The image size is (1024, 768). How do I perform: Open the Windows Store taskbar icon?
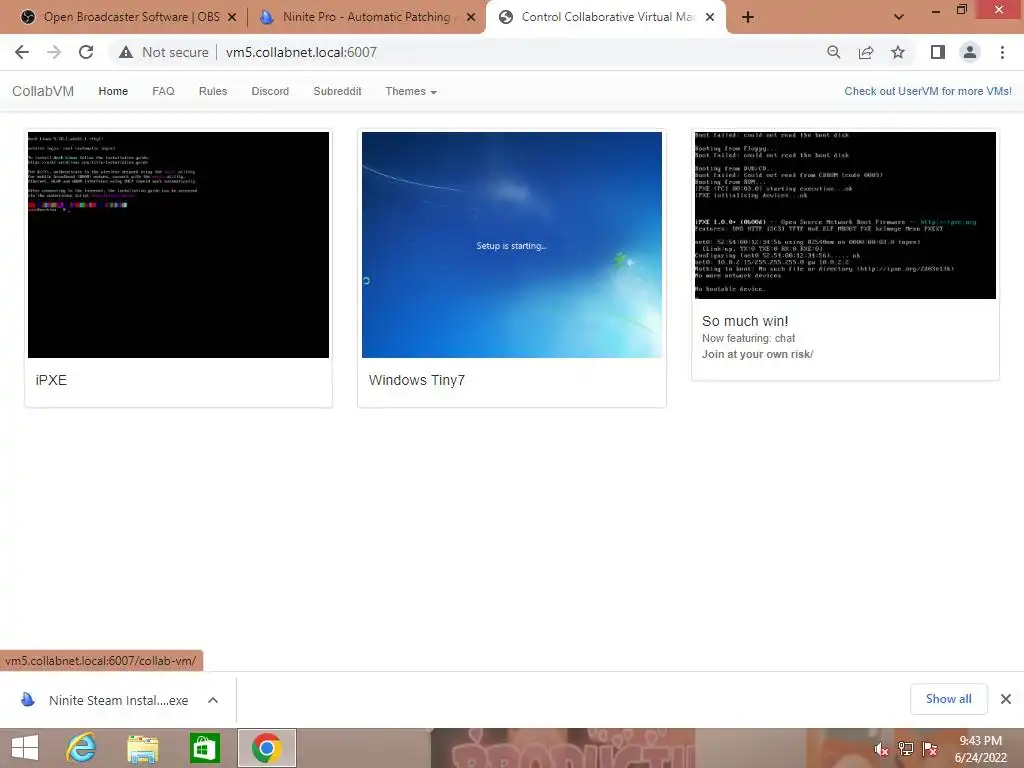(x=204, y=748)
